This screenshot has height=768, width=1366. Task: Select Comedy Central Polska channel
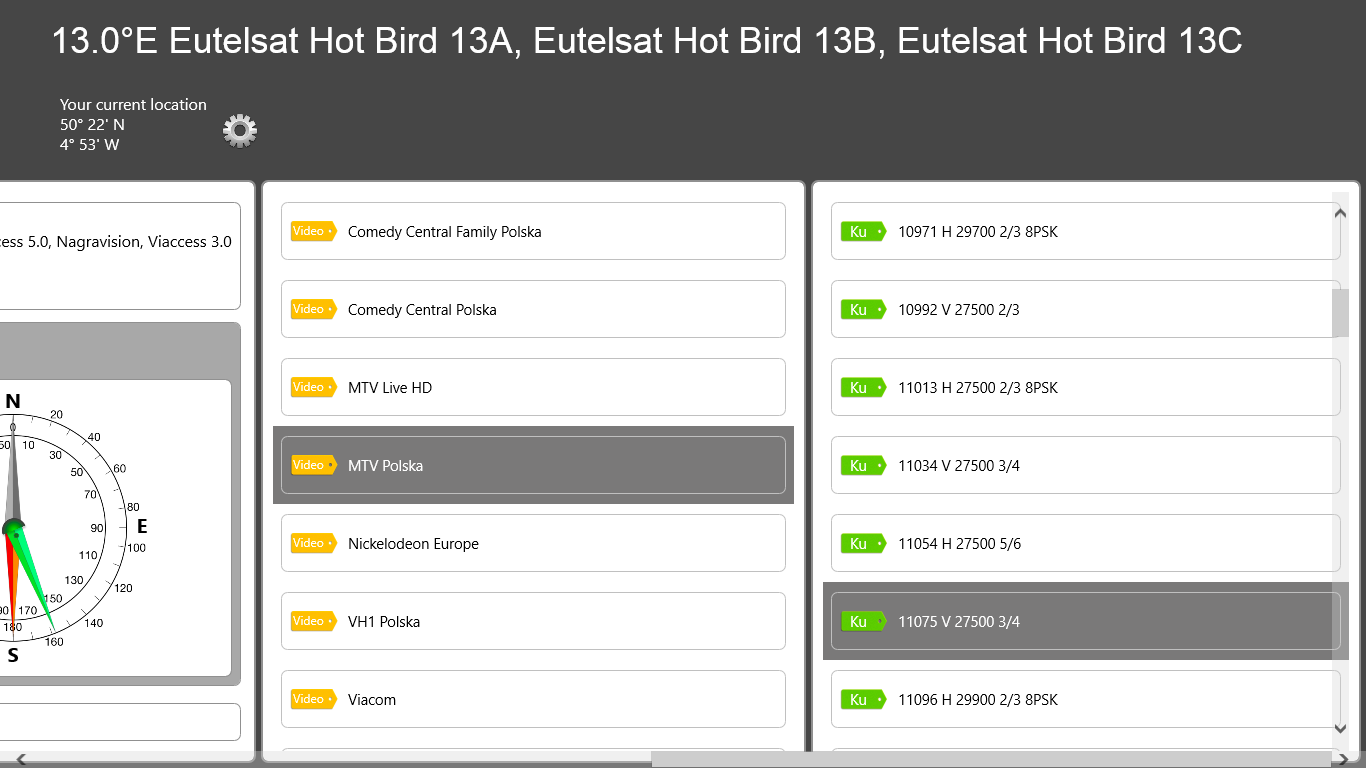tap(532, 309)
